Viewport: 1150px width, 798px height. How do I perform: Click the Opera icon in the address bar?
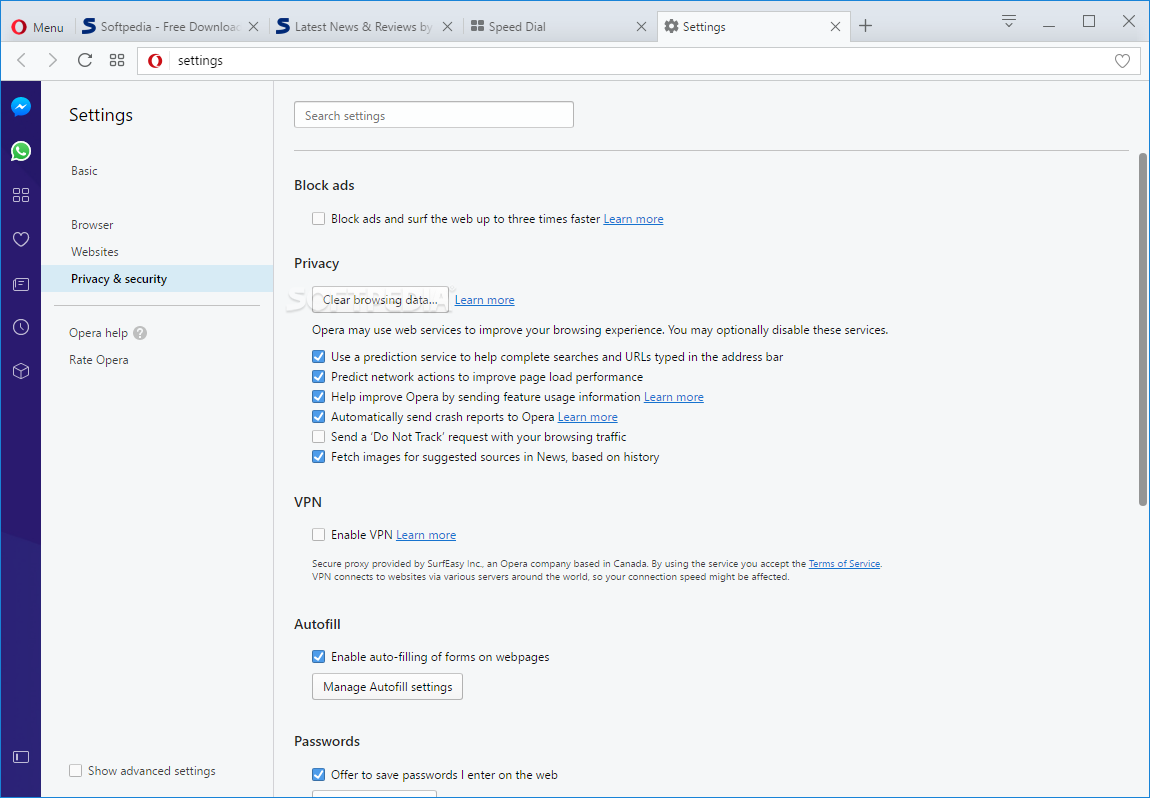[x=155, y=61]
